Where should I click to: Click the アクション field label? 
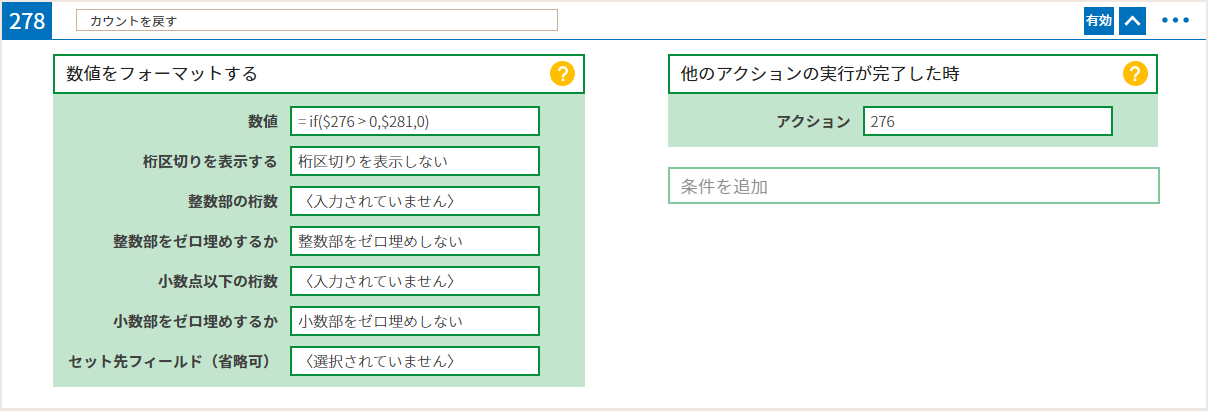[x=814, y=121]
